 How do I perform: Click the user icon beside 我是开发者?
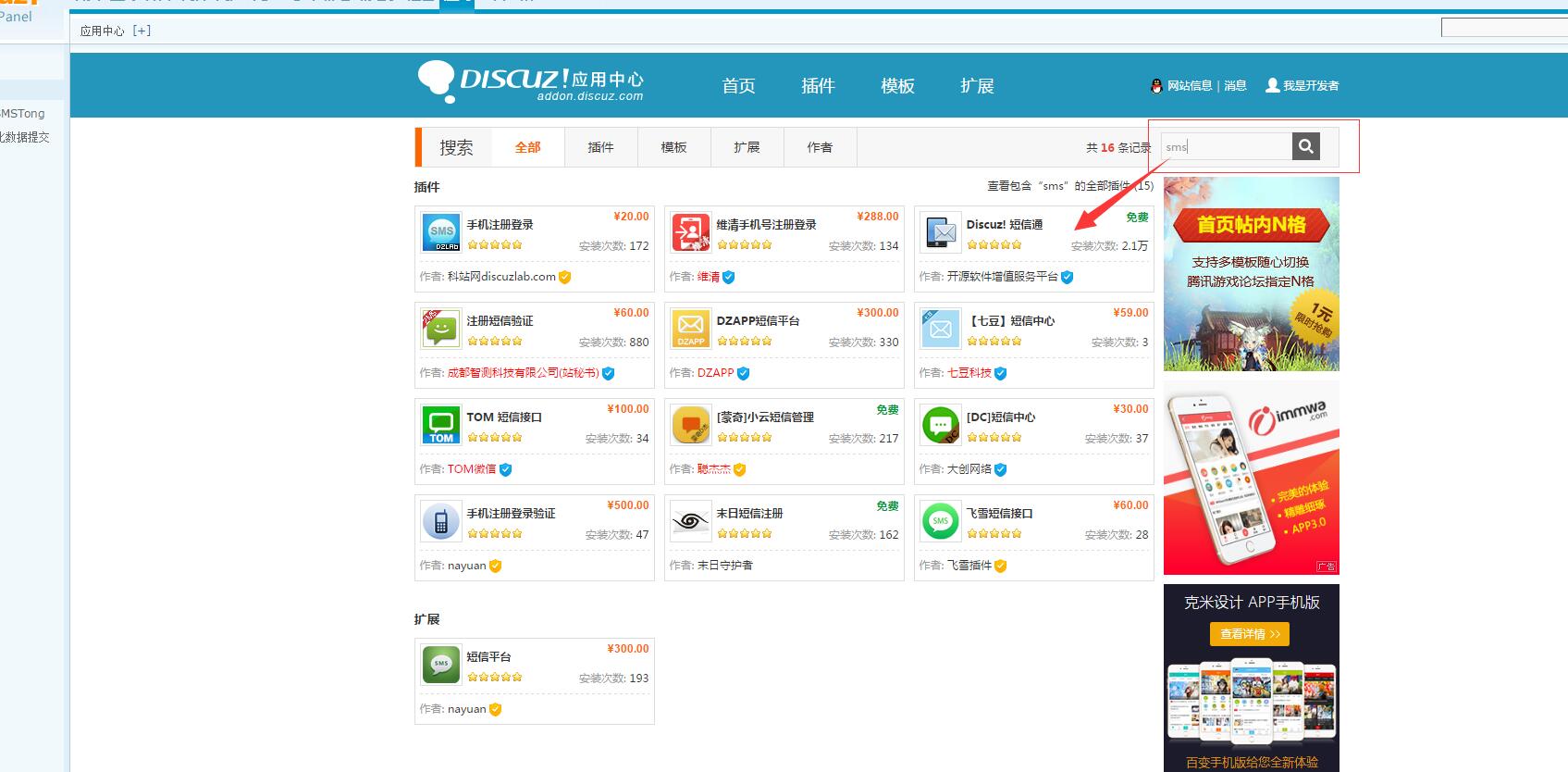[1273, 85]
